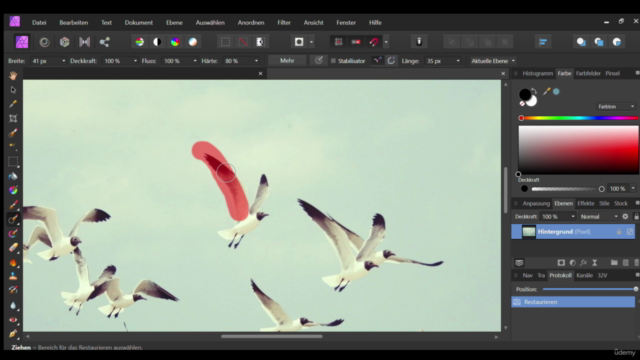The image size is (640, 360).
Task: Switch to the Export Persona share icon
Action: (104, 42)
